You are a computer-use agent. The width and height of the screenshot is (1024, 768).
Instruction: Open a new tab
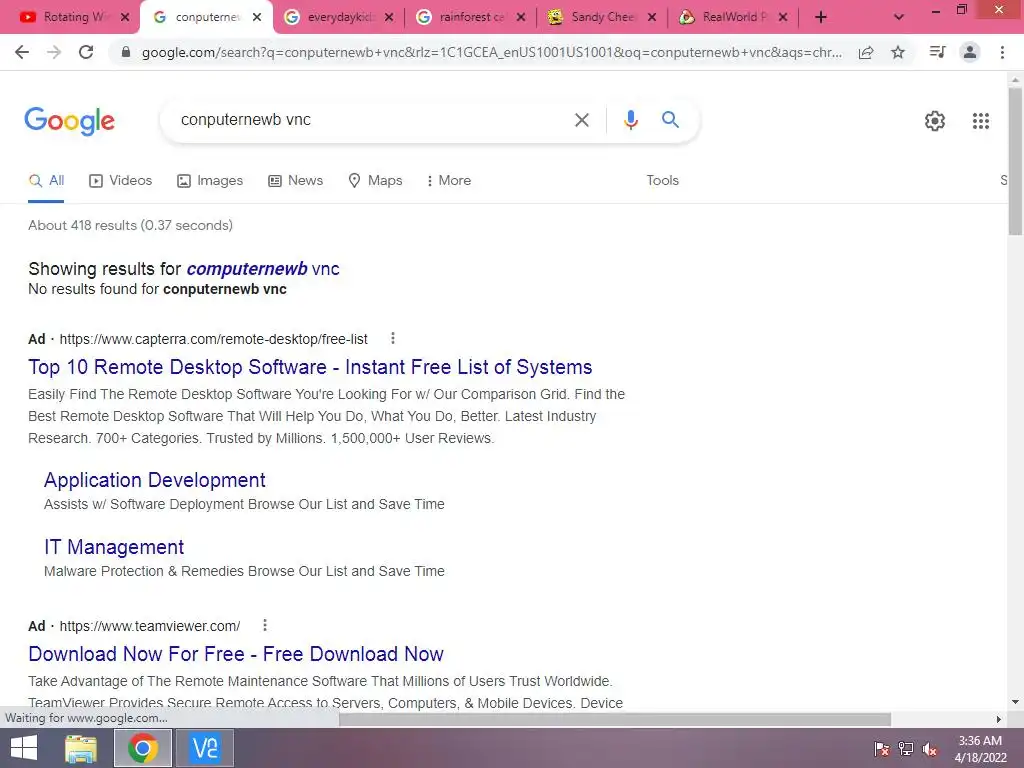(821, 18)
